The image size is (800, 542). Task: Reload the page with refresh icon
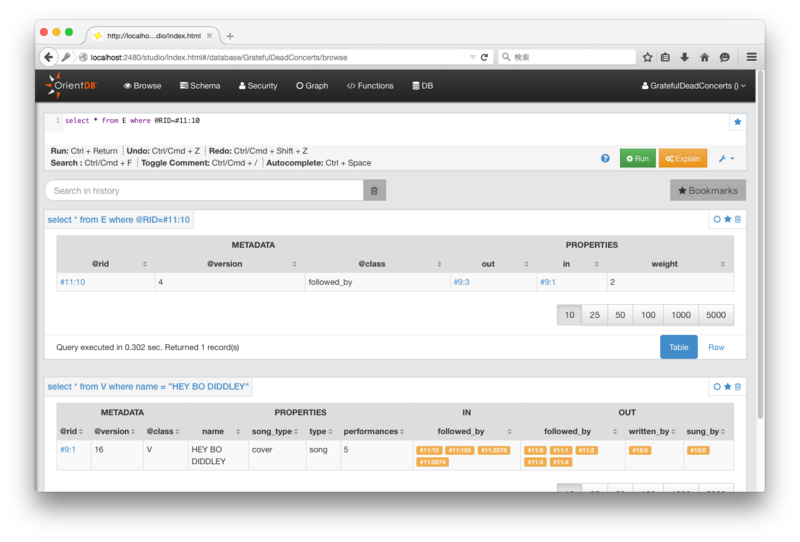point(484,57)
